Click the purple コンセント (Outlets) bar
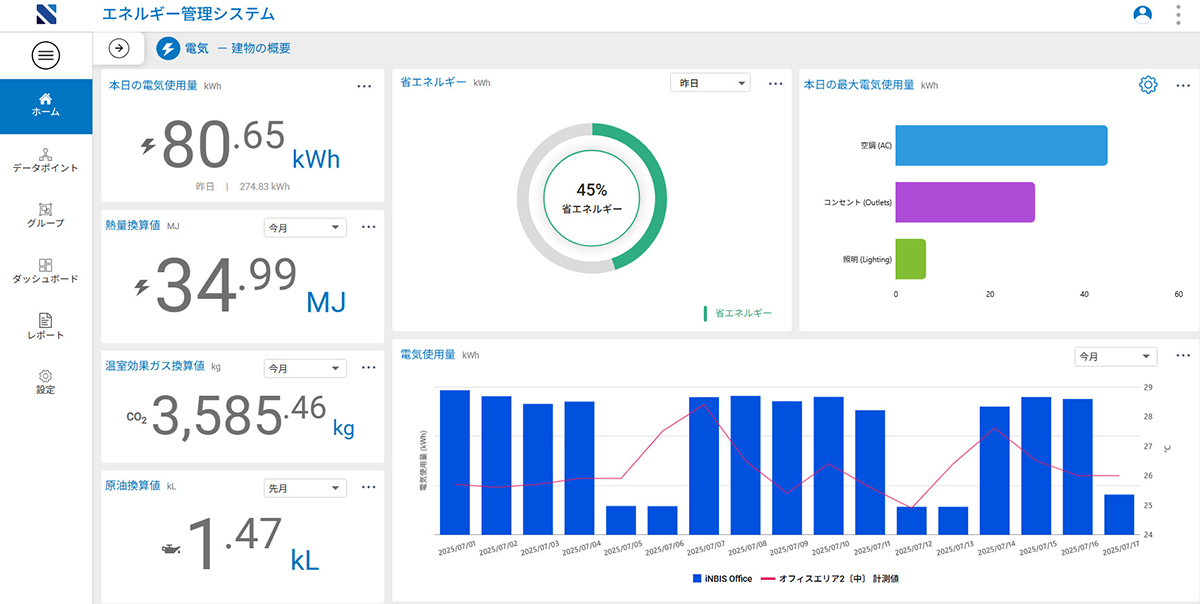1200x604 pixels. [x=965, y=202]
